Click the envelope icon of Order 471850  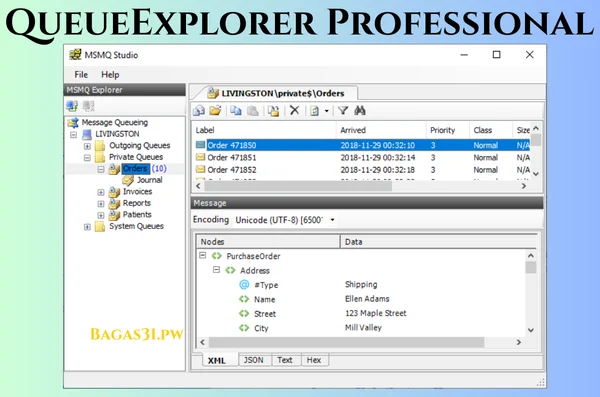201,145
